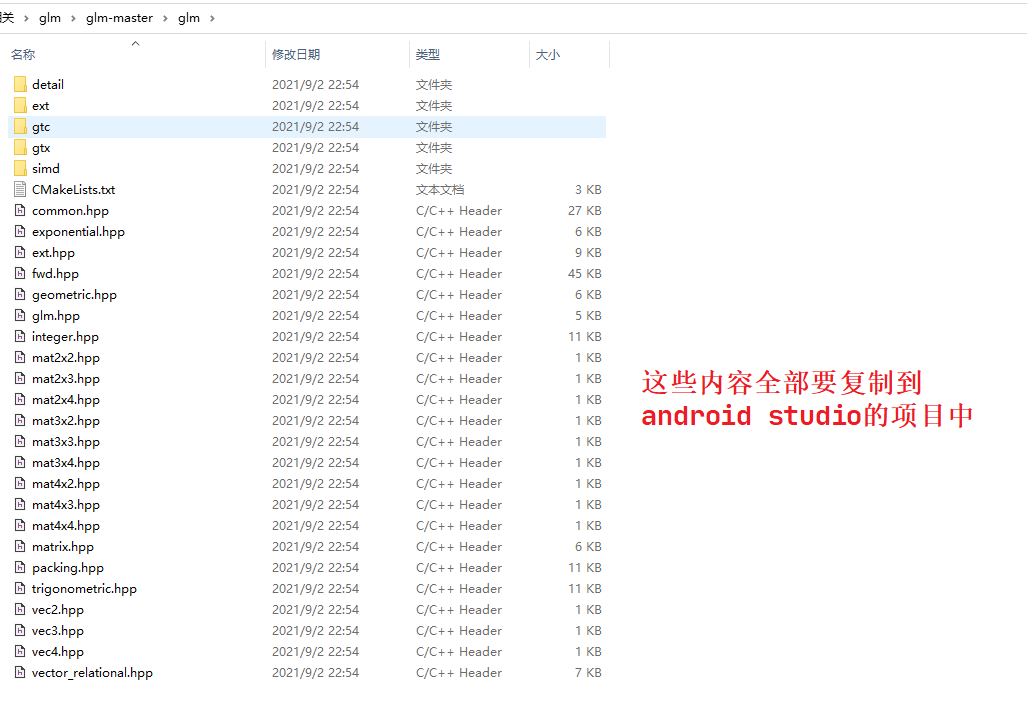Go to the last glm breadcrumb segment
The width and height of the screenshot is (1027, 710).
tap(189, 18)
